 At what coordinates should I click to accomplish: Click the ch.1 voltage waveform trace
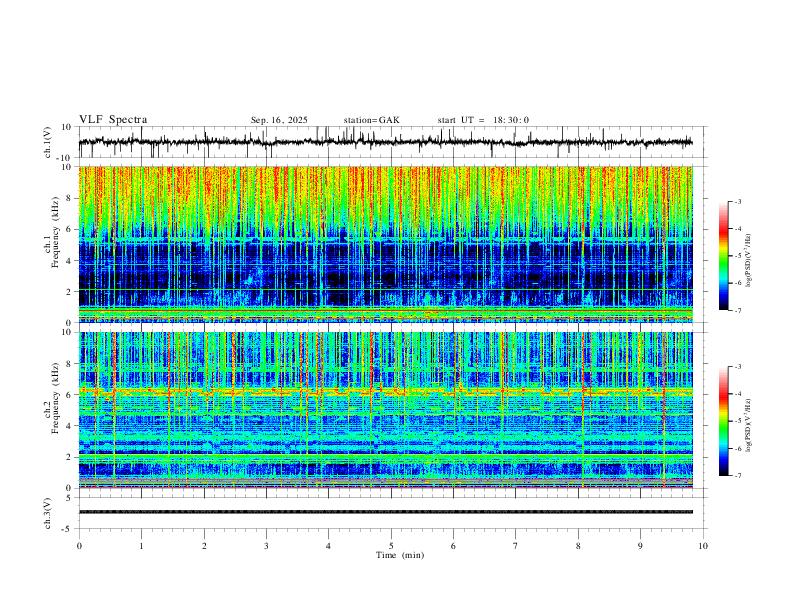[x=385, y=142]
